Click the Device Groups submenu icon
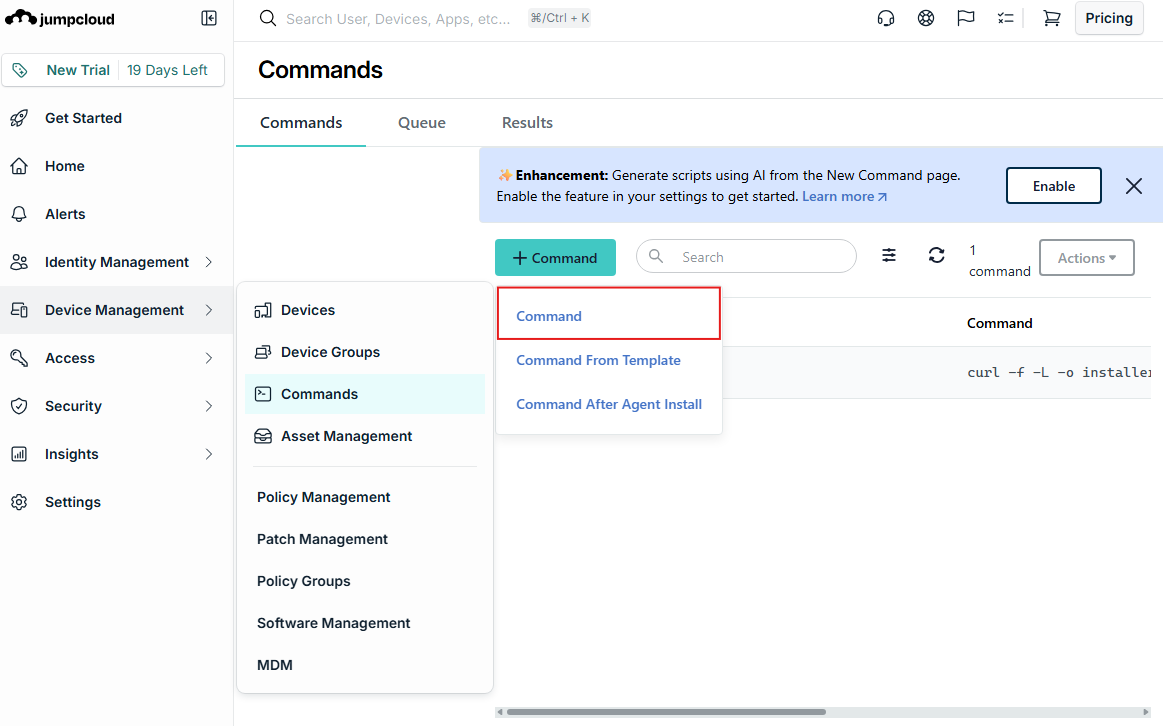The image size is (1163, 726). (263, 352)
